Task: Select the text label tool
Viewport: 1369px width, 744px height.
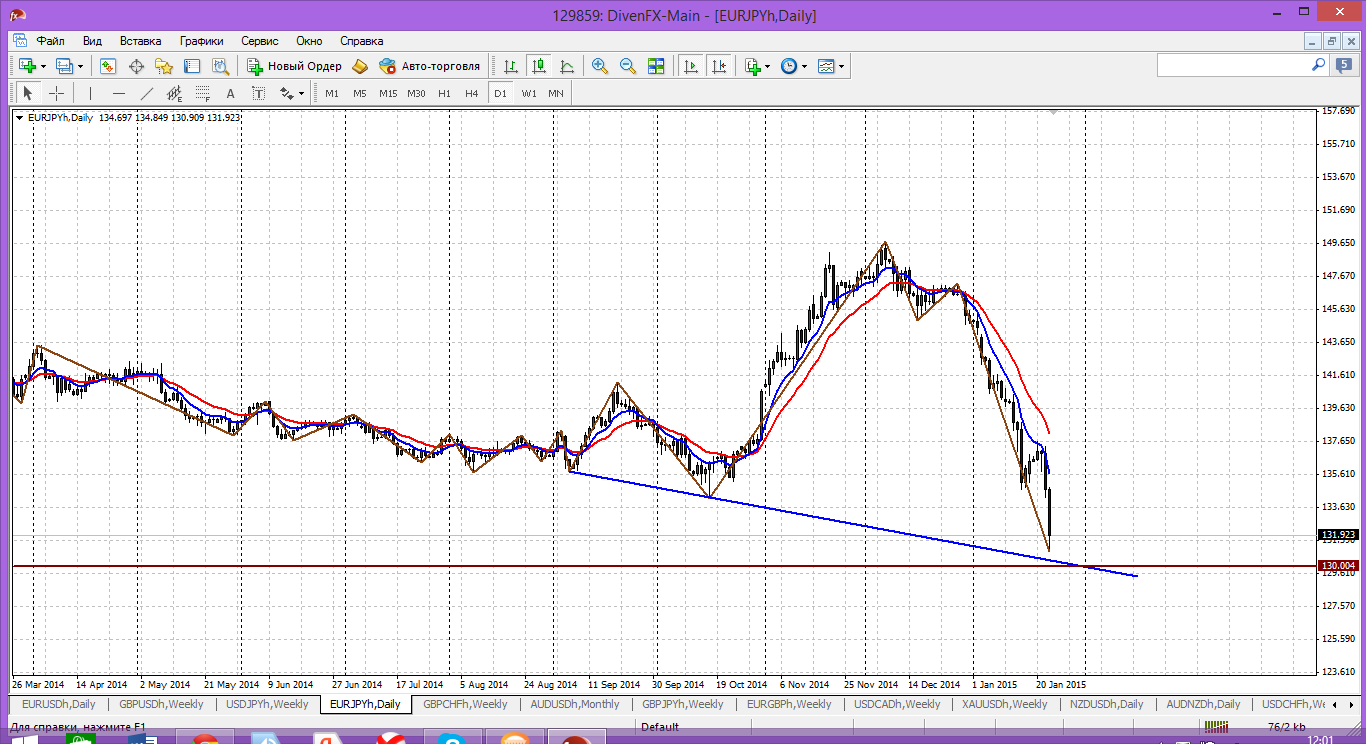Action: point(230,93)
